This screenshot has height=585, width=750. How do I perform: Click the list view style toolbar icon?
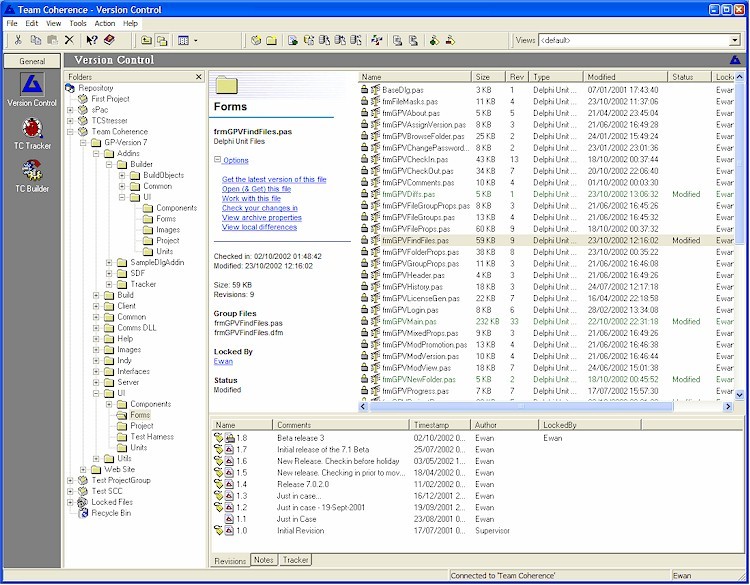pos(183,41)
